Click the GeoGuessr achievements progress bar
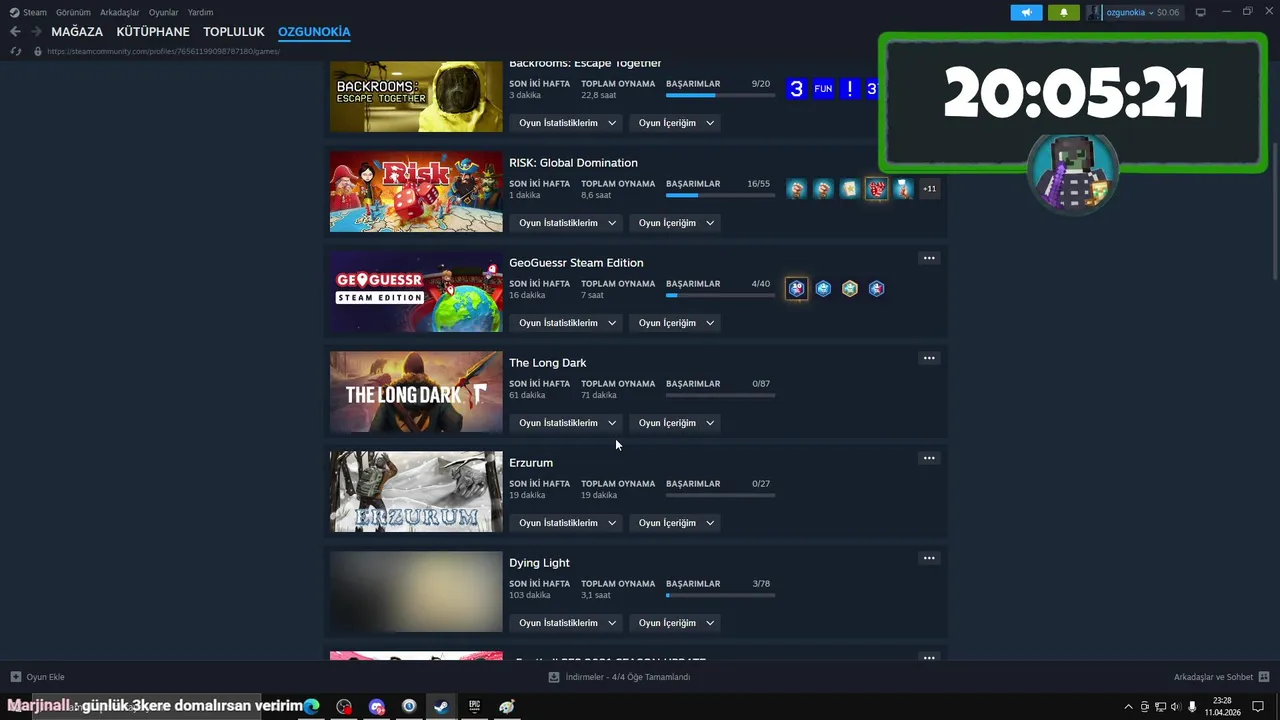 tap(720, 295)
